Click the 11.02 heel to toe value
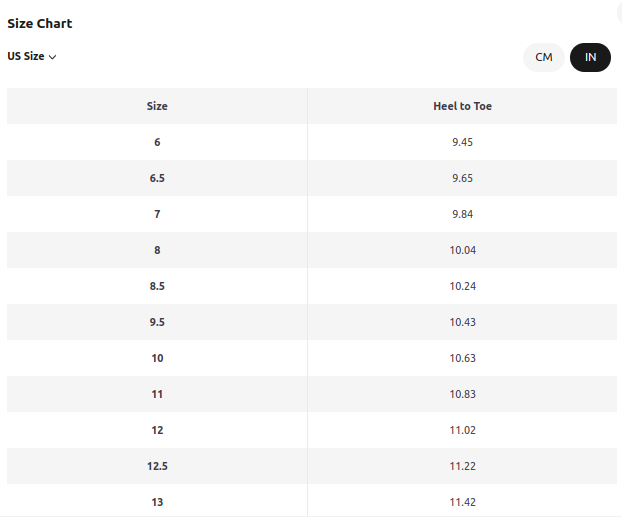 (463, 430)
